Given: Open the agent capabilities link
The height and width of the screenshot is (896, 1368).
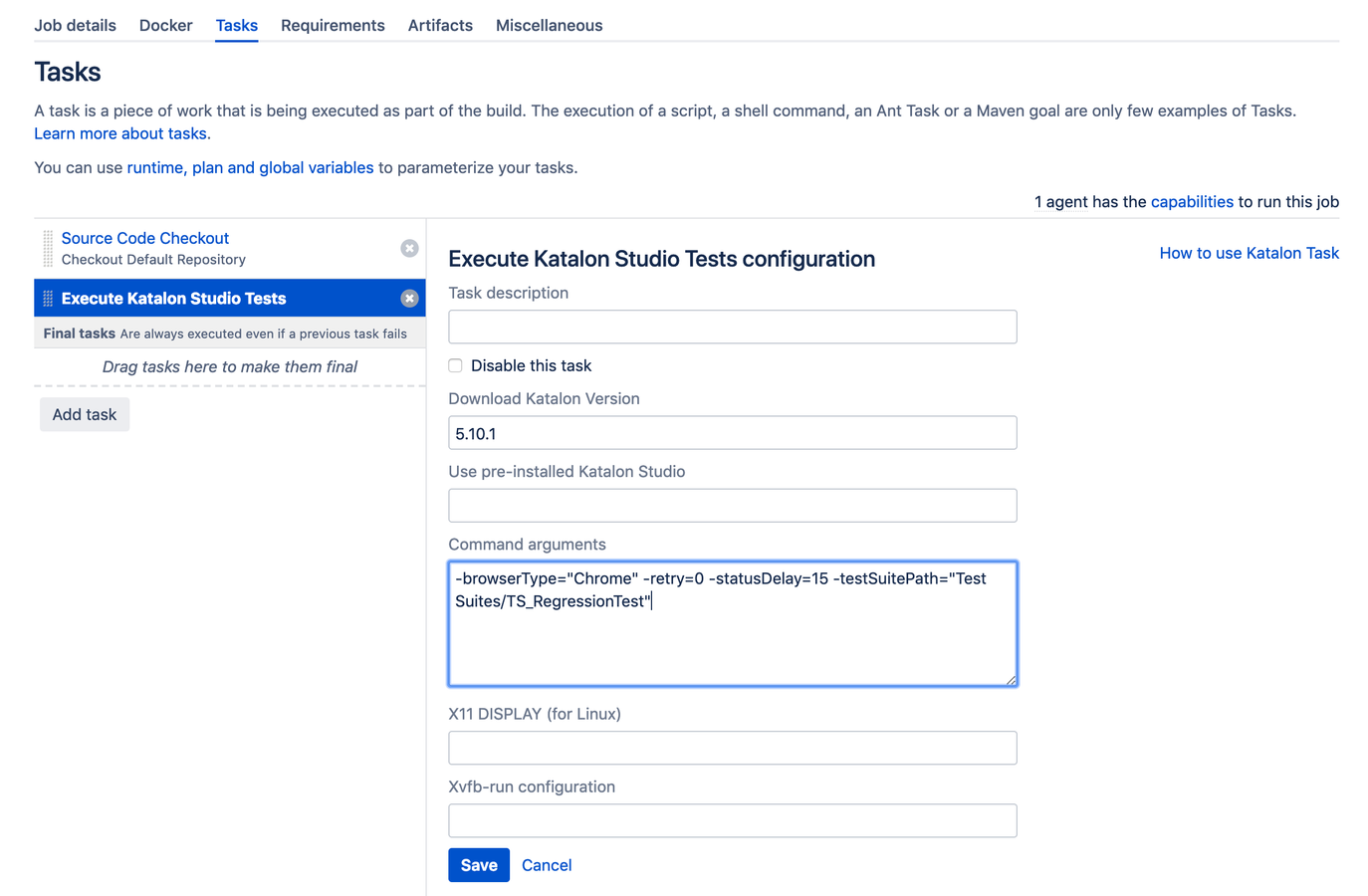Looking at the screenshot, I should click(x=1192, y=201).
